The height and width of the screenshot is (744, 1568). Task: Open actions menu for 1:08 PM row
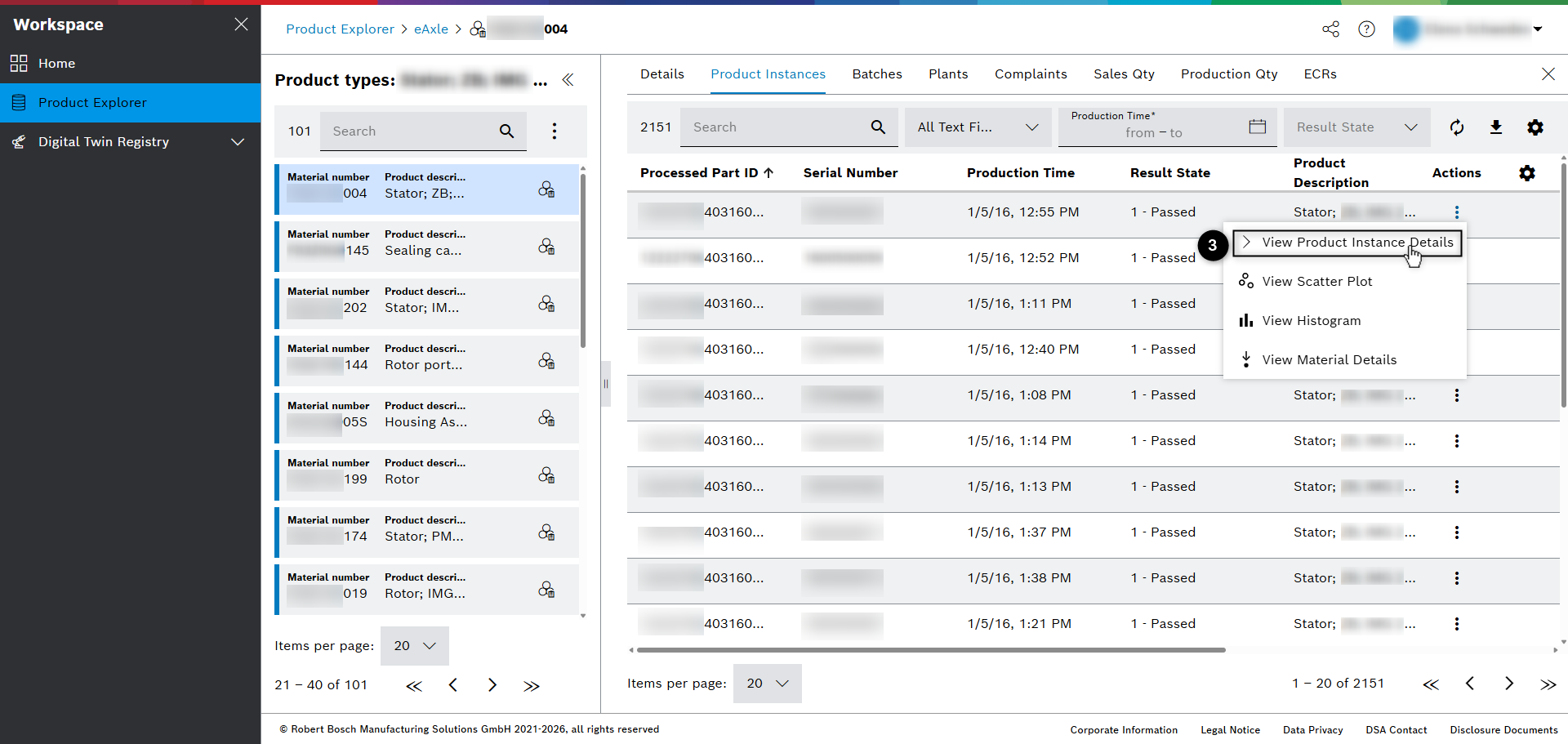click(1457, 395)
